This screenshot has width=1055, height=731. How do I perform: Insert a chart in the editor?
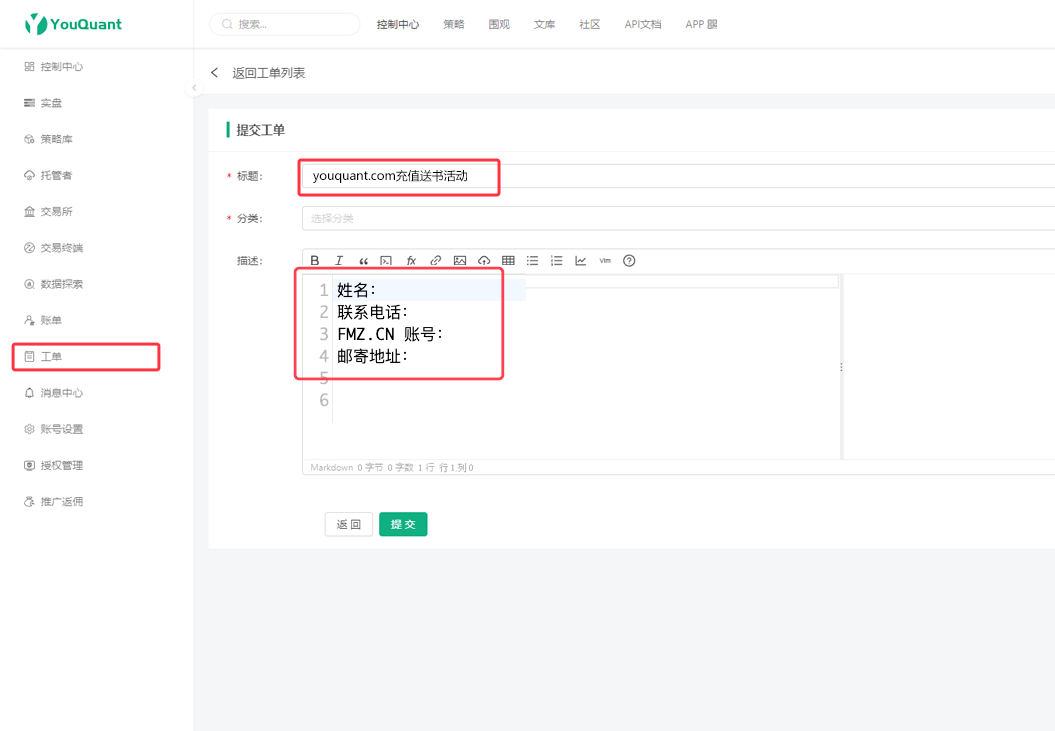[x=581, y=260]
